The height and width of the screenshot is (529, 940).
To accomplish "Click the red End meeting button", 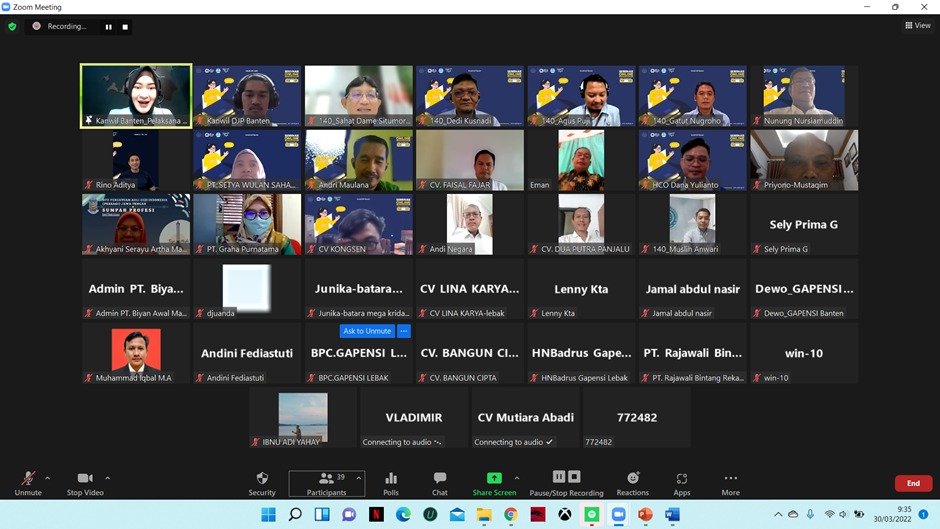I will pyautogui.click(x=912, y=483).
